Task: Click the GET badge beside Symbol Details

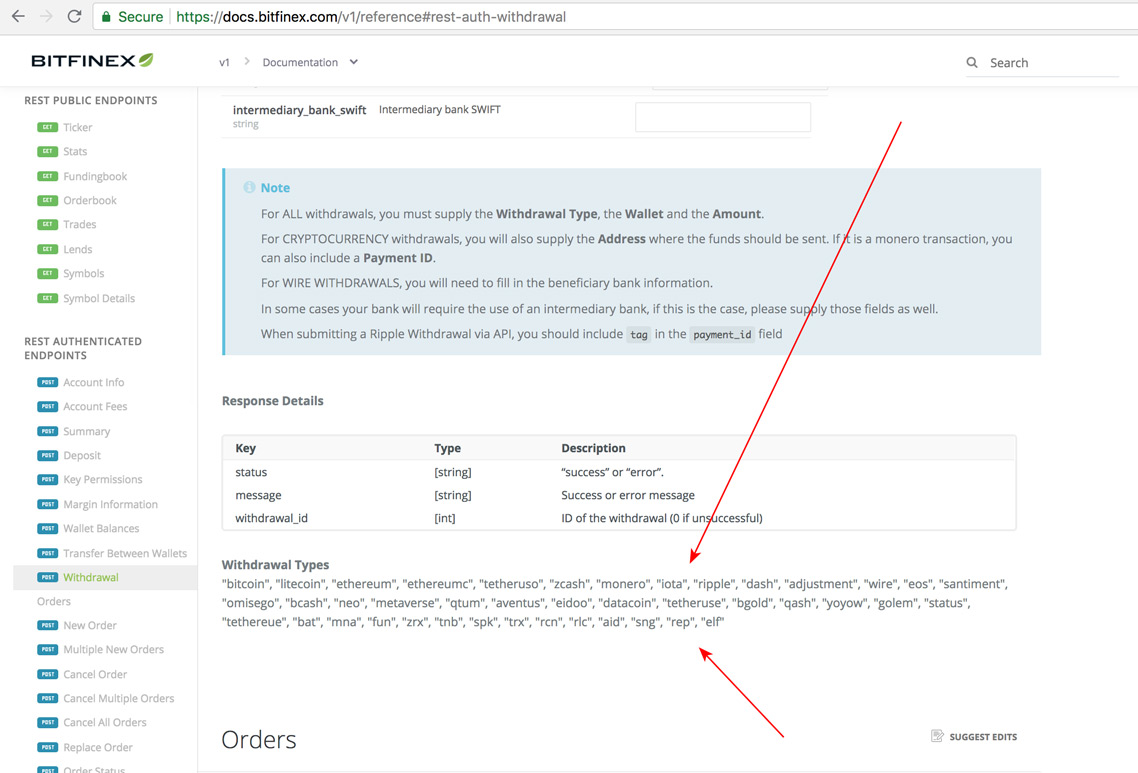Action: pyautogui.click(x=47, y=298)
